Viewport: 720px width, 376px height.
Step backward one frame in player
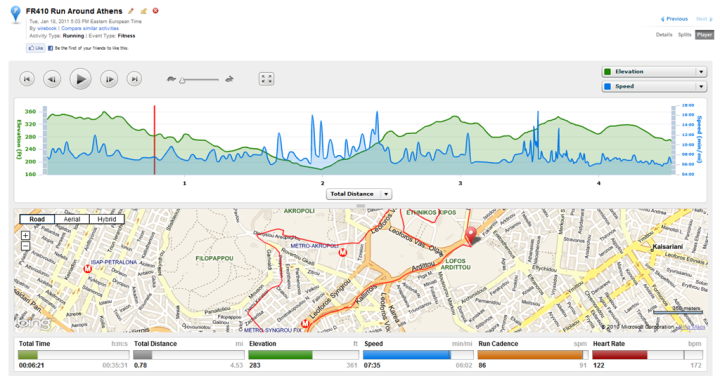pyautogui.click(x=52, y=79)
